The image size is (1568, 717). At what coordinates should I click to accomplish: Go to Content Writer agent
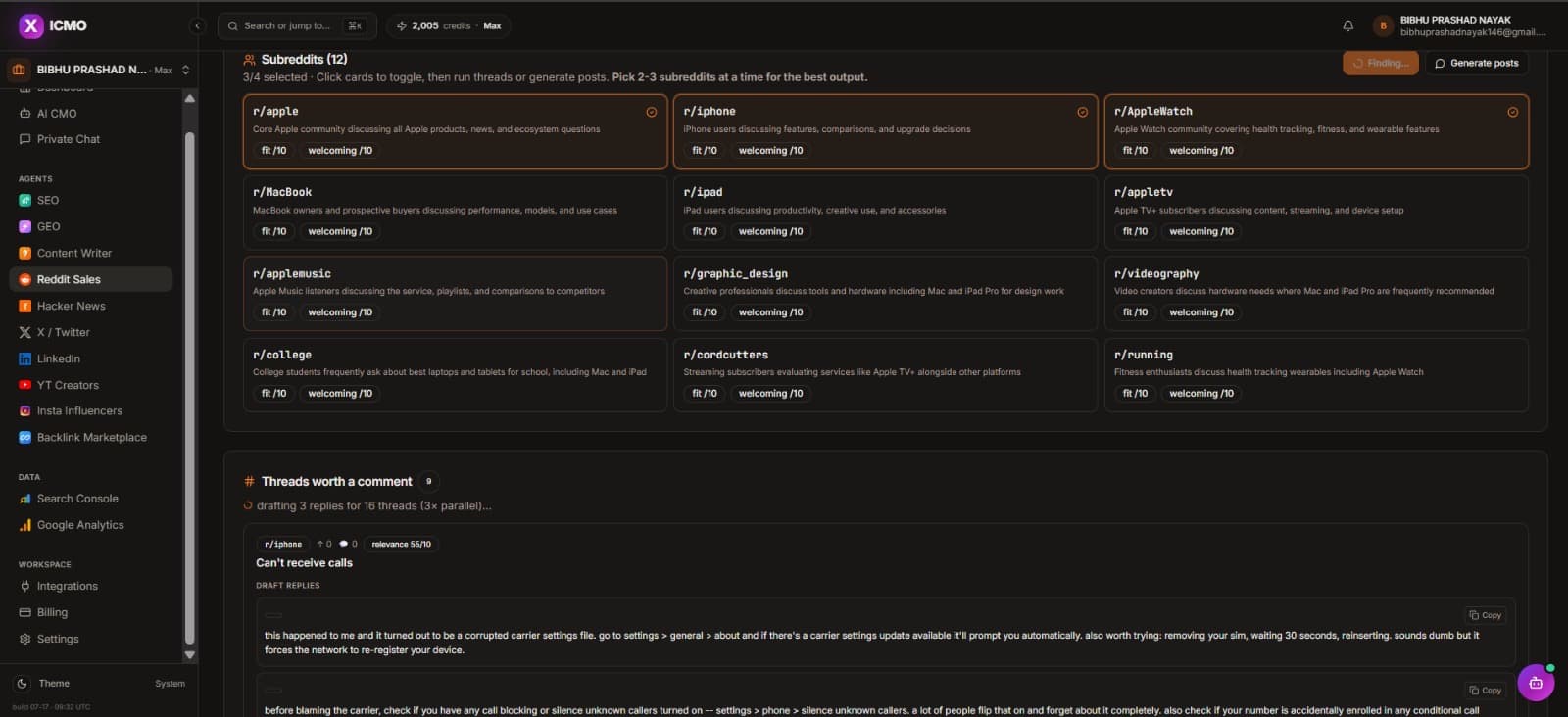[90, 253]
